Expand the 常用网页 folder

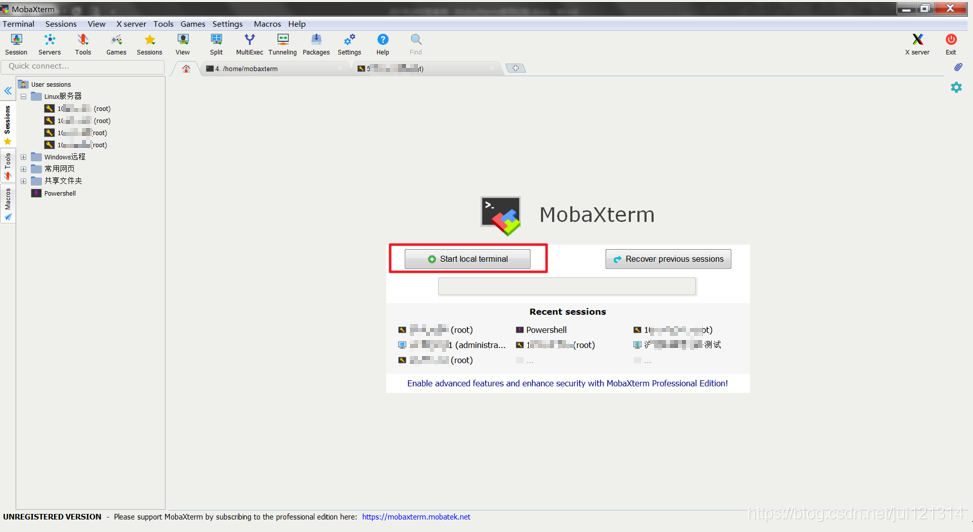[24, 169]
